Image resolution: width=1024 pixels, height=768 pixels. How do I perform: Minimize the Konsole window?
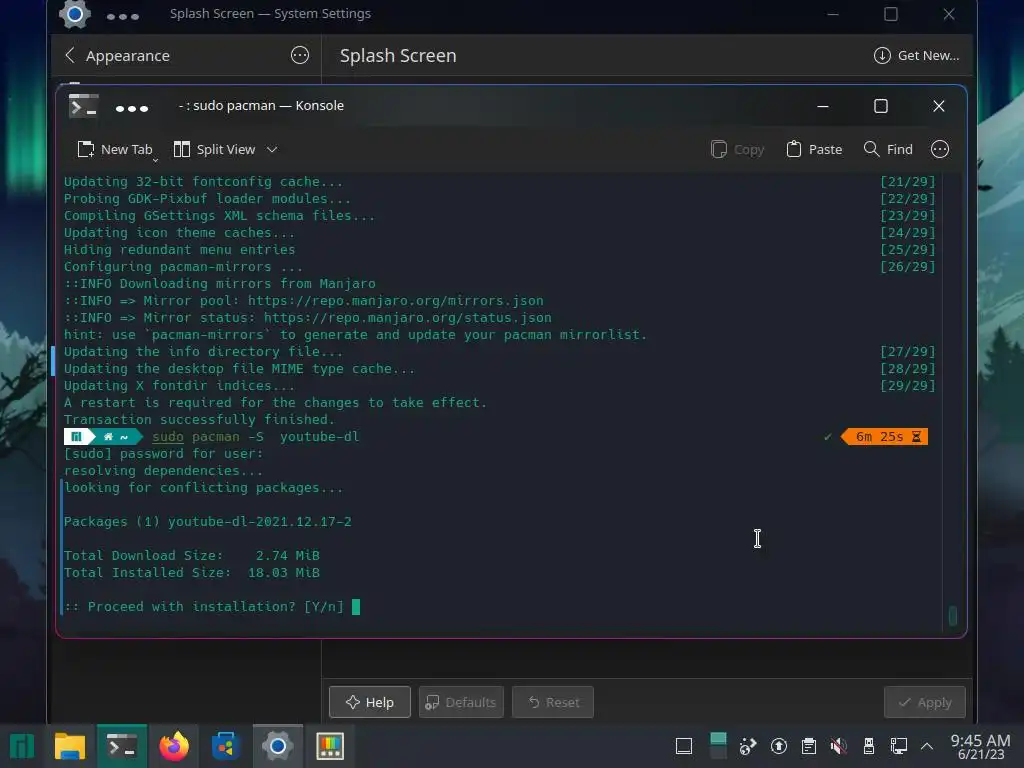[823, 106]
